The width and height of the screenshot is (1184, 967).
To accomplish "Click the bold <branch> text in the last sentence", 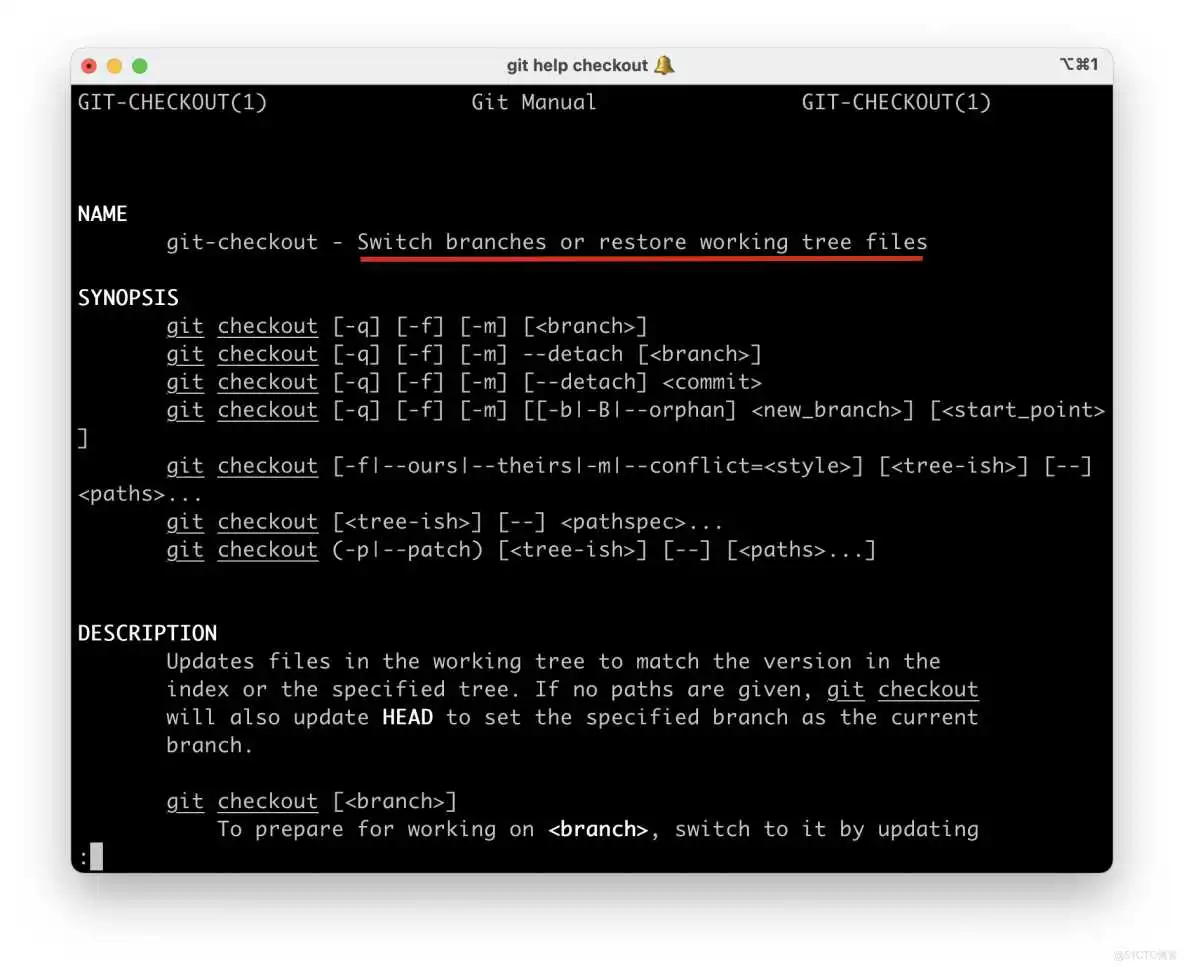I will tap(599, 829).
